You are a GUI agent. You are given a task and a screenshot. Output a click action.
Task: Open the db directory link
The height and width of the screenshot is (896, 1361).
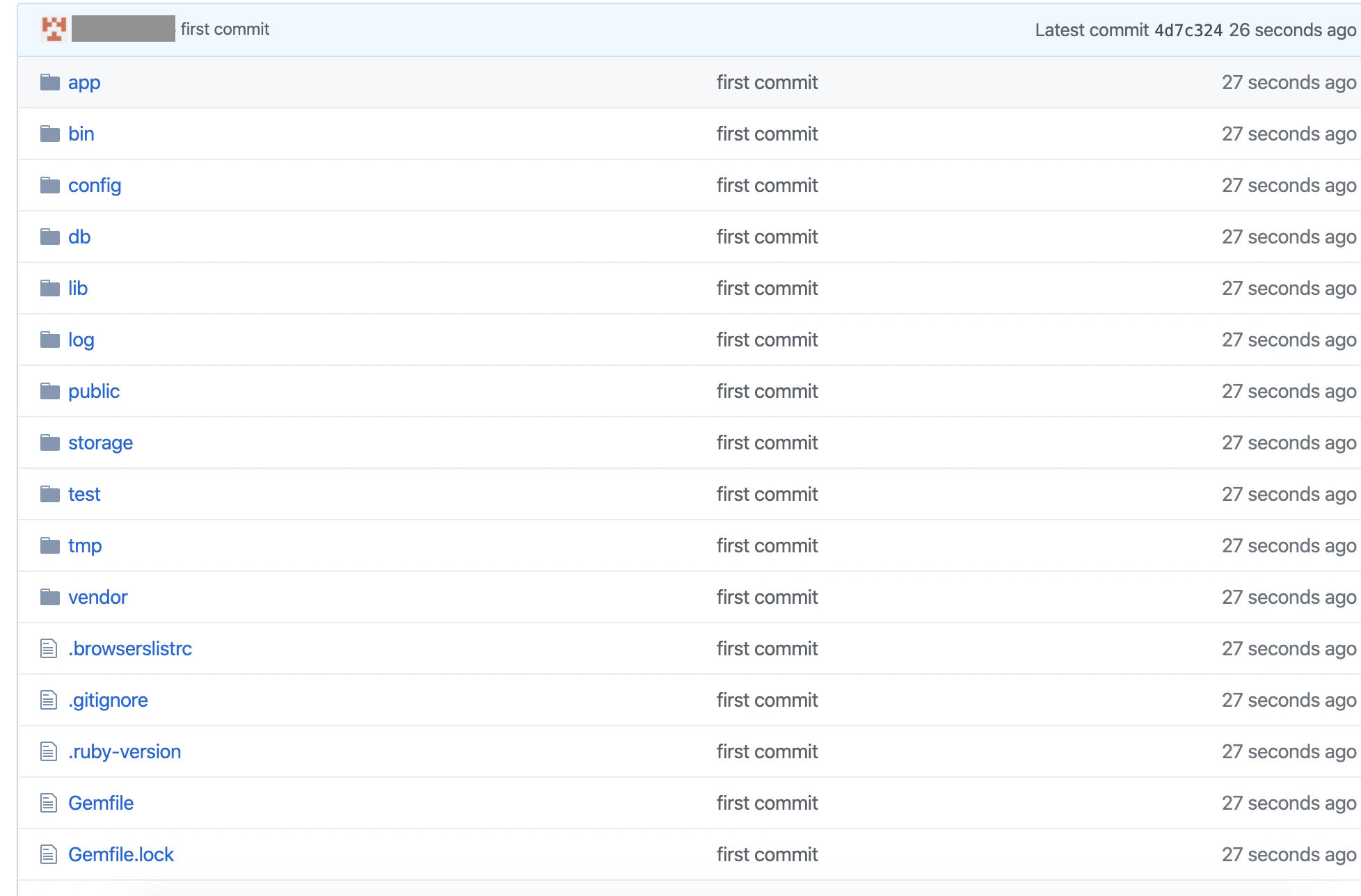point(79,237)
